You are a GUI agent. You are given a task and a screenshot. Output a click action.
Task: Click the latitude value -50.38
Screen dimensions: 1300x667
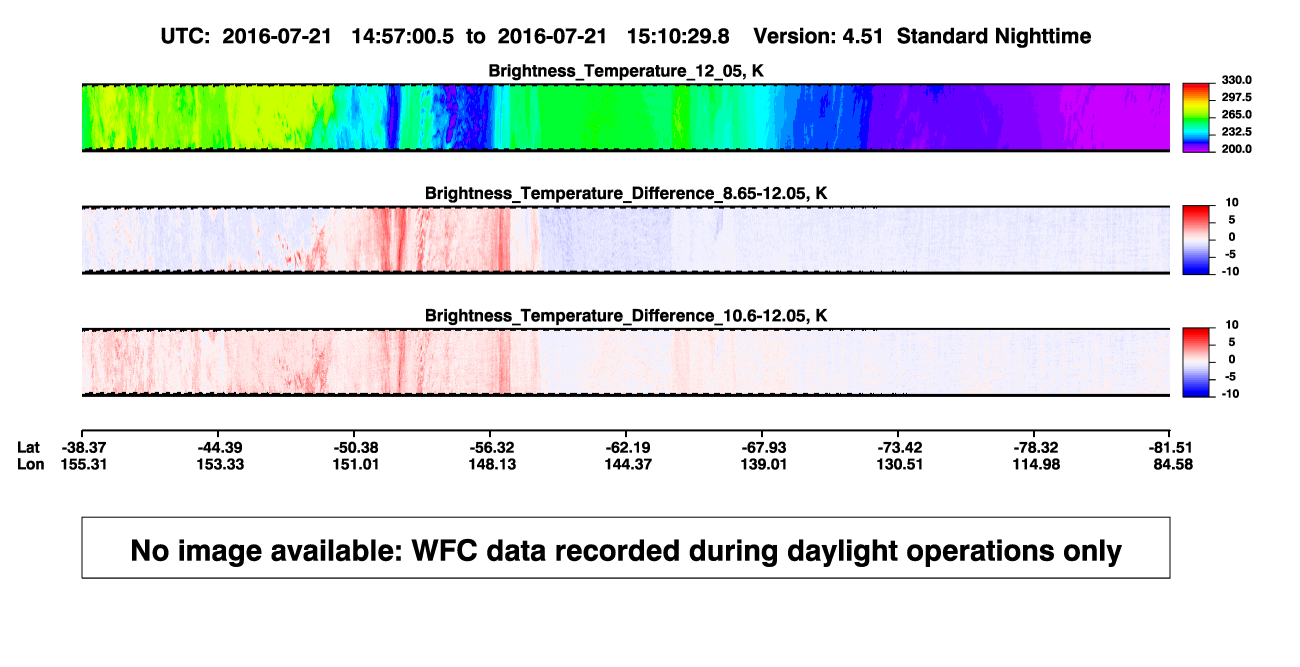(x=354, y=447)
